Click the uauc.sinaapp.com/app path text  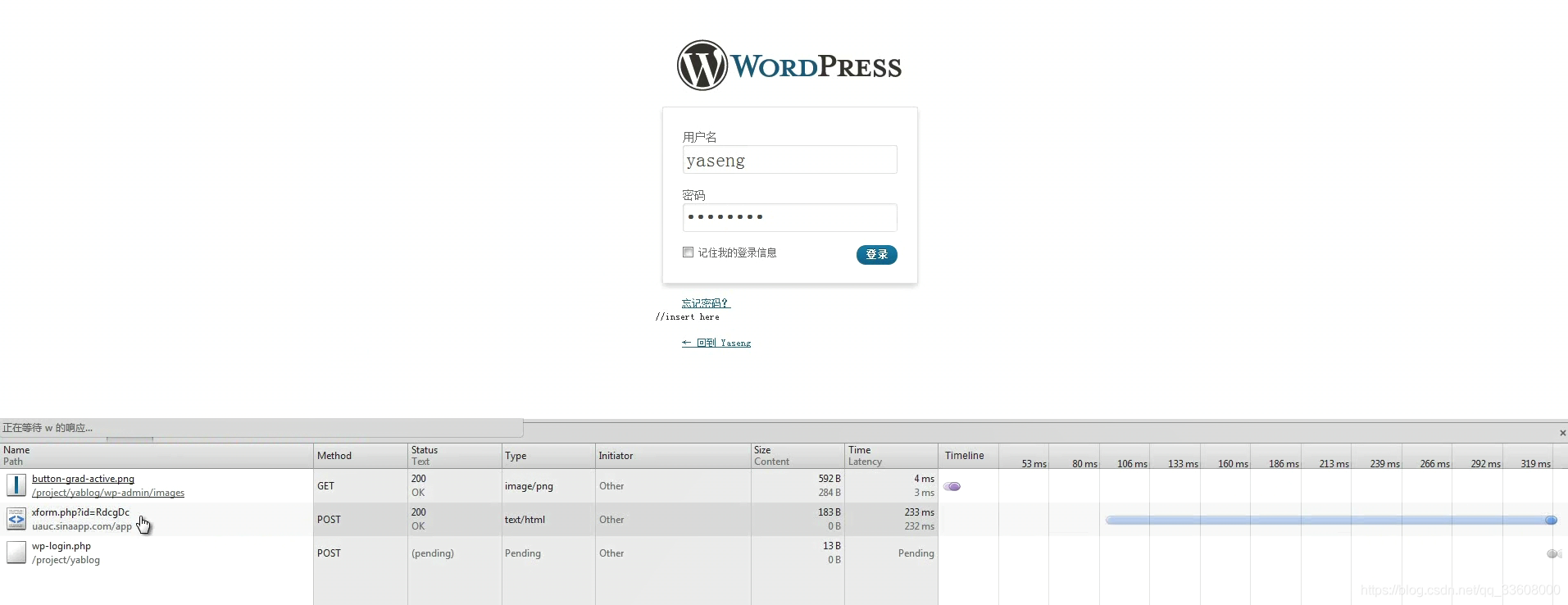pos(82,526)
